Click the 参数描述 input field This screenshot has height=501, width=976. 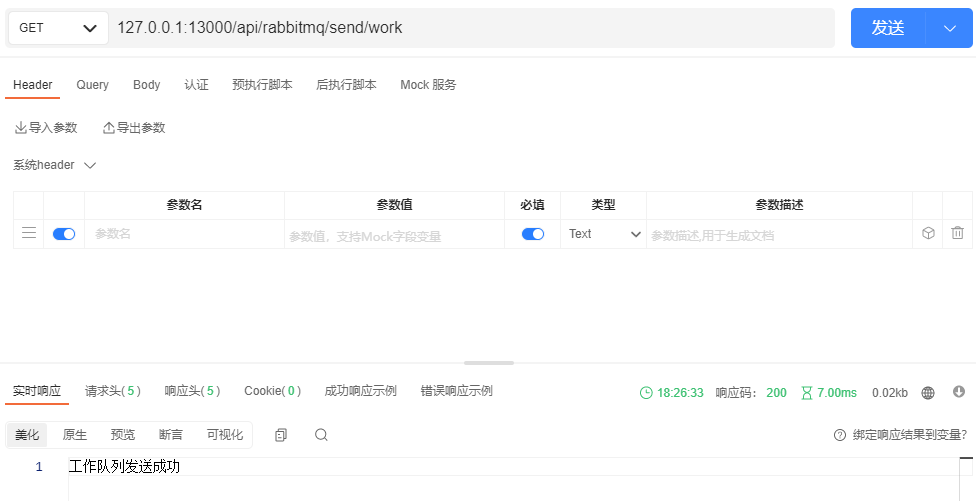pyautogui.click(x=779, y=235)
